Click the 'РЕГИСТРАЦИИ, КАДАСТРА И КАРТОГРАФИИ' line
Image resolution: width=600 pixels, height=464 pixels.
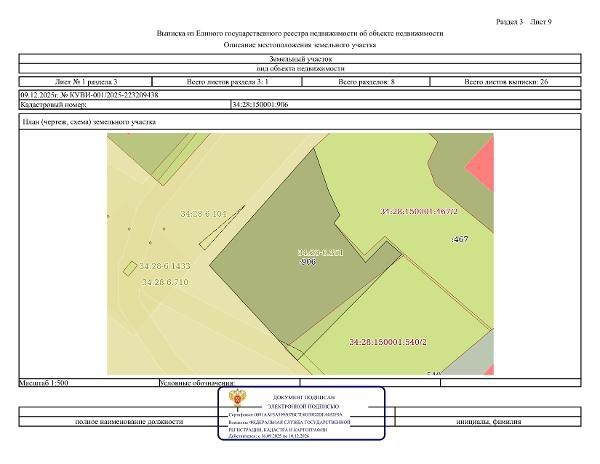(x=278, y=430)
